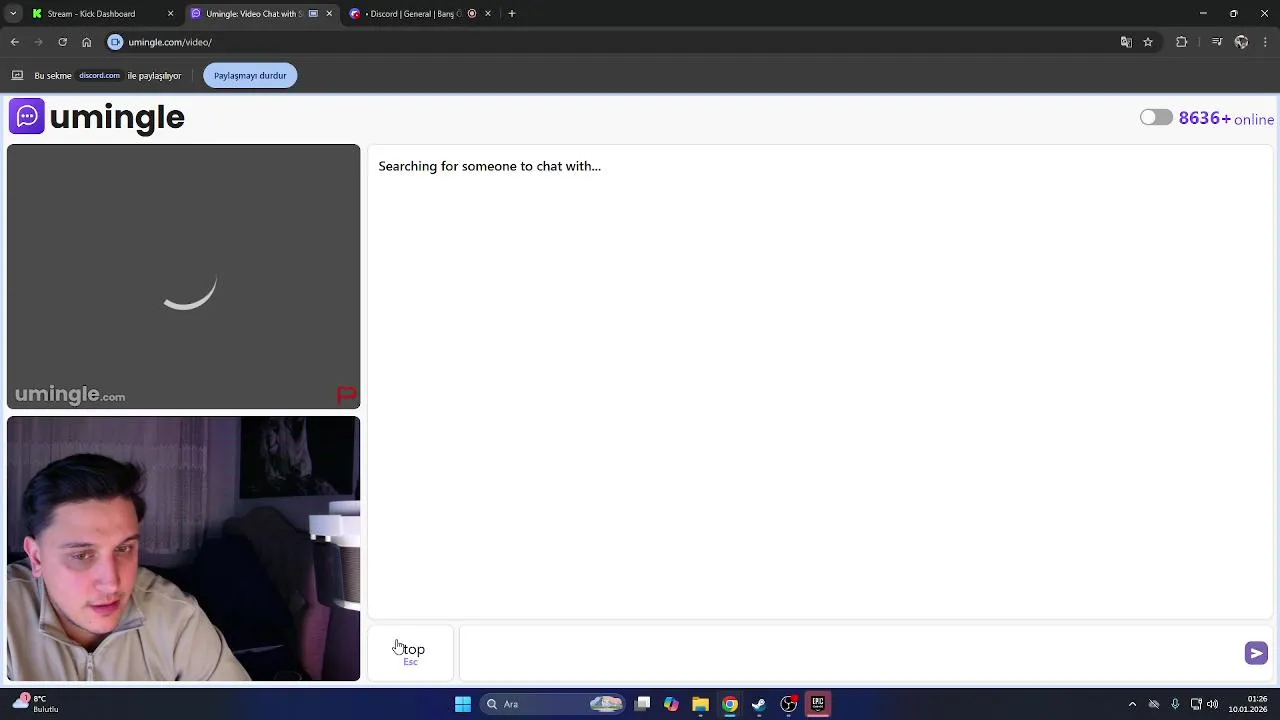The width and height of the screenshot is (1280, 720).
Task: Go back to previous page
Action: click(x=15, y=42)
